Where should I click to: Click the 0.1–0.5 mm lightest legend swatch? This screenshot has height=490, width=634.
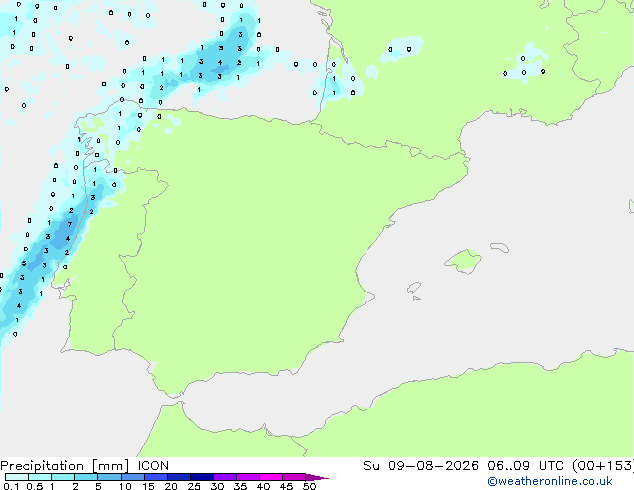17,477
